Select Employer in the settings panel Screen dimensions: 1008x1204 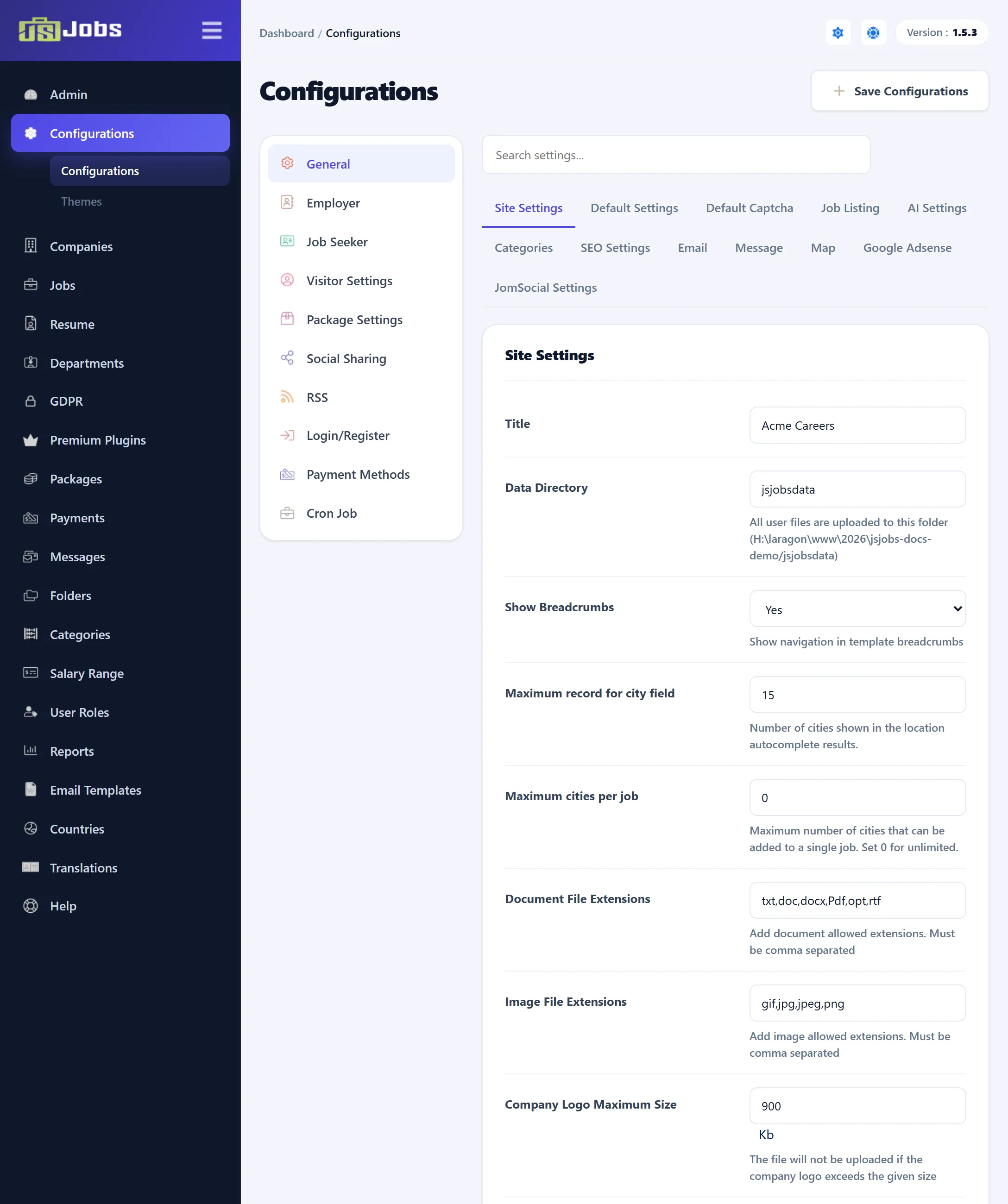coord(361,203)
